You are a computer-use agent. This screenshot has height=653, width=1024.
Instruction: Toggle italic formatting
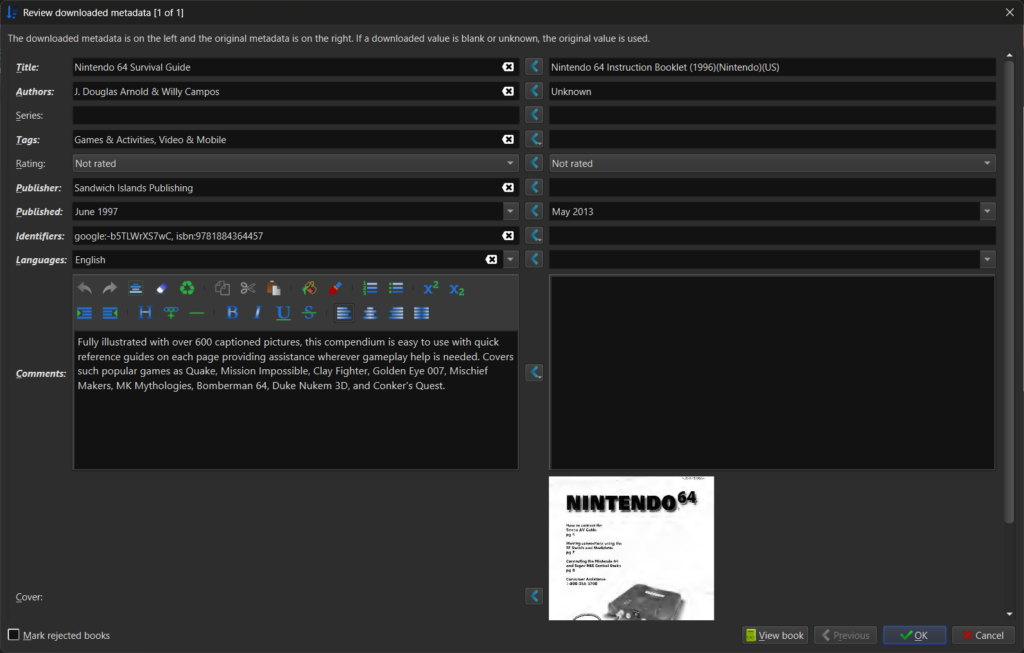pyautogui.click(x=257, y=313)
